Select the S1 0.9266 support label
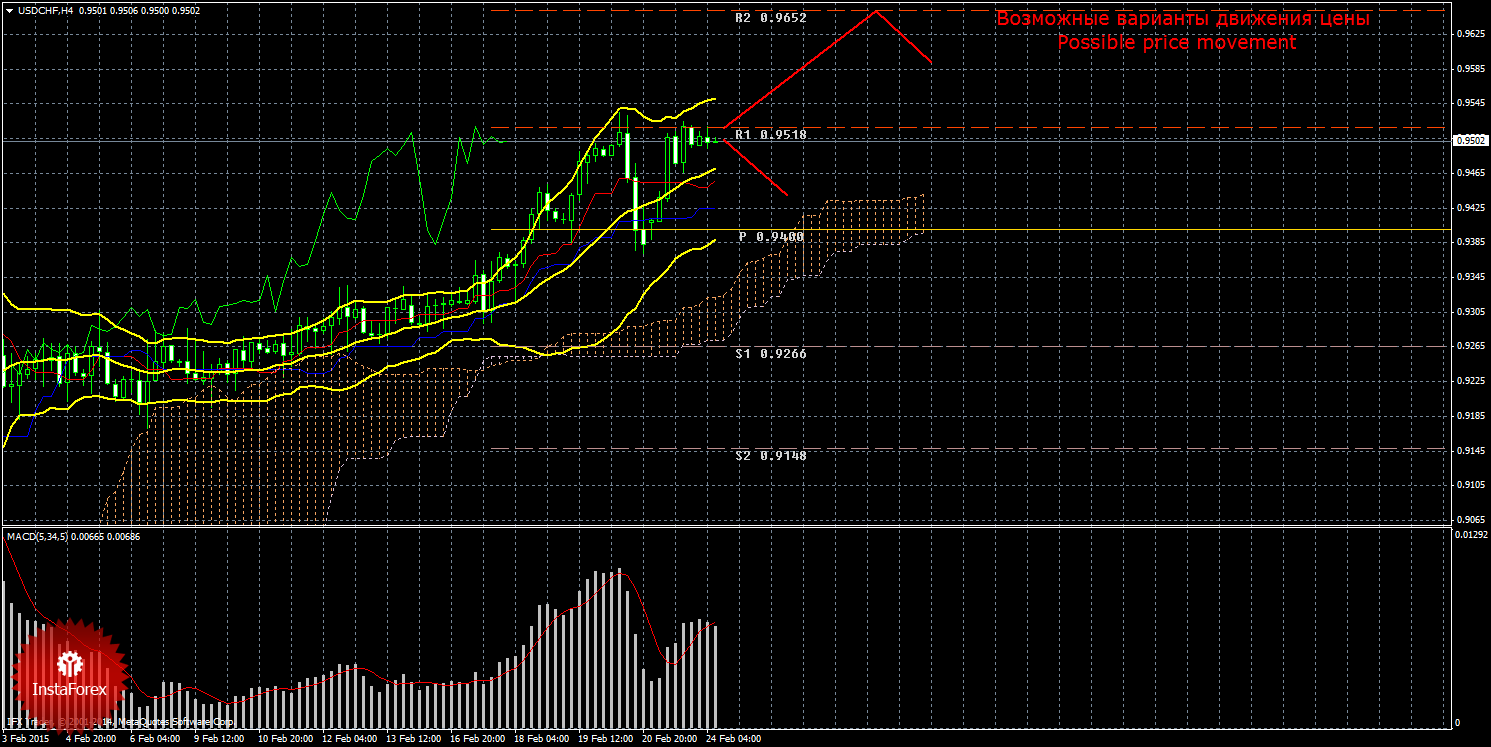1491x747 pixels. [x=770, y=354]
